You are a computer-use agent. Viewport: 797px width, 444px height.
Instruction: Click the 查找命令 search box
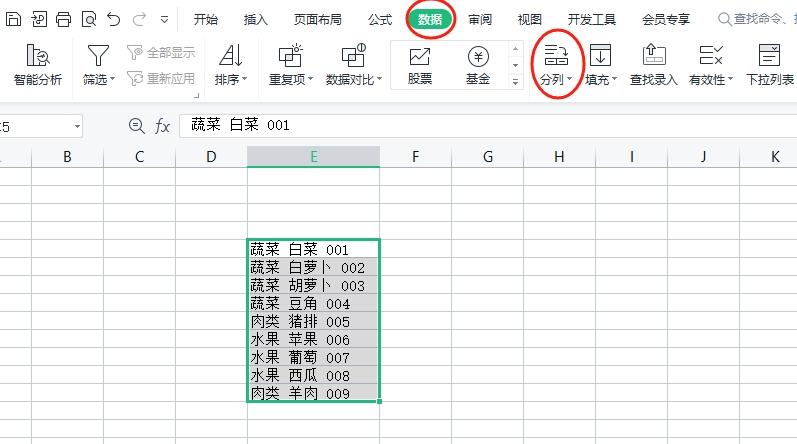[757, 19]
